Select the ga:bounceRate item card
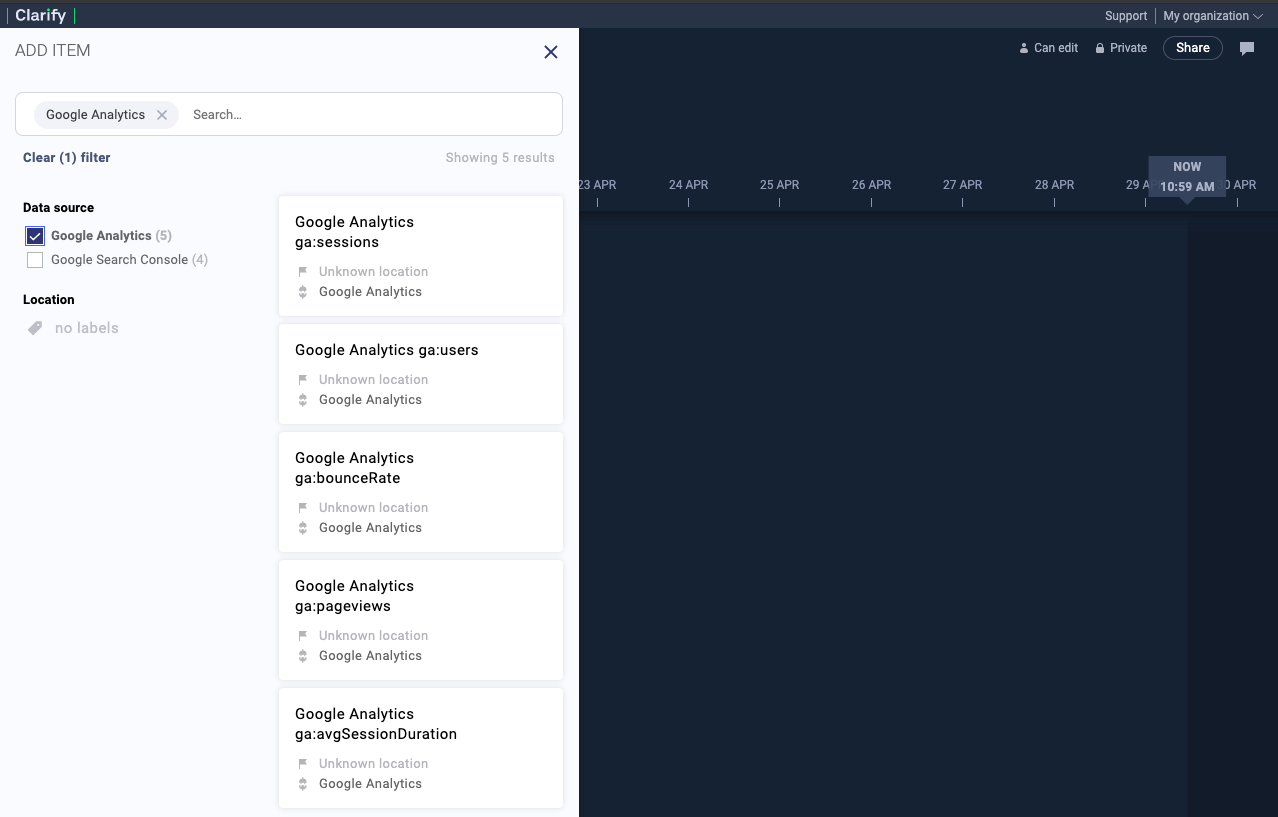Screen dimensions: 1278x817 tap(421, 492)
